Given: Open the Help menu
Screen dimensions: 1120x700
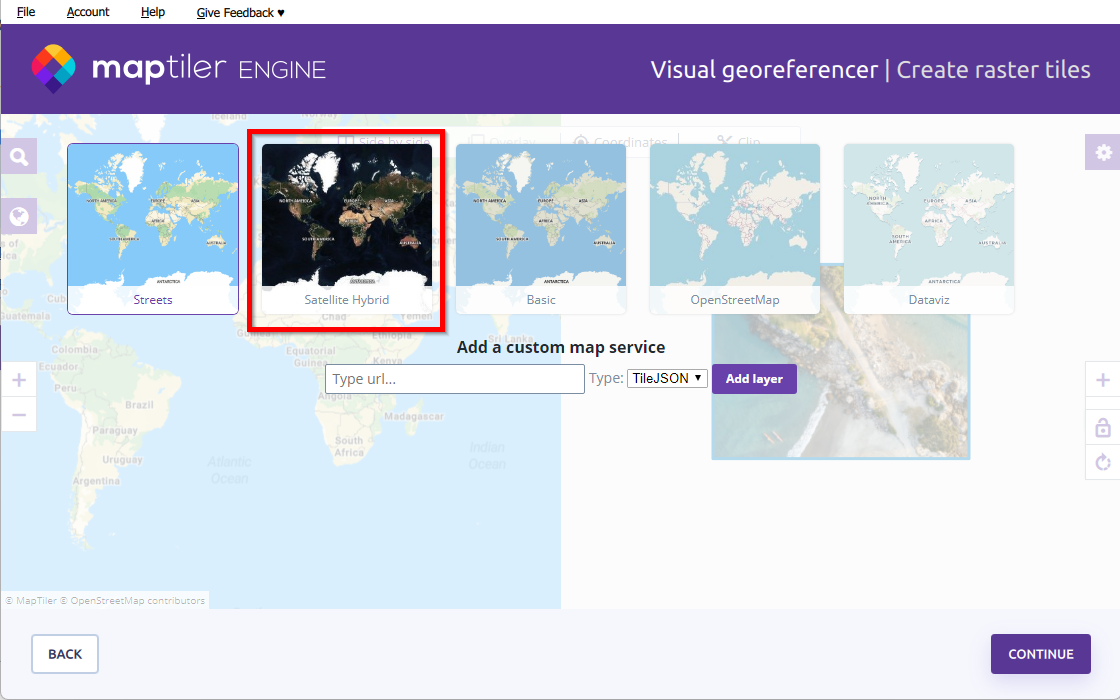Looking at the screenshot, I should pyautogui.click(x=153, y=12).
